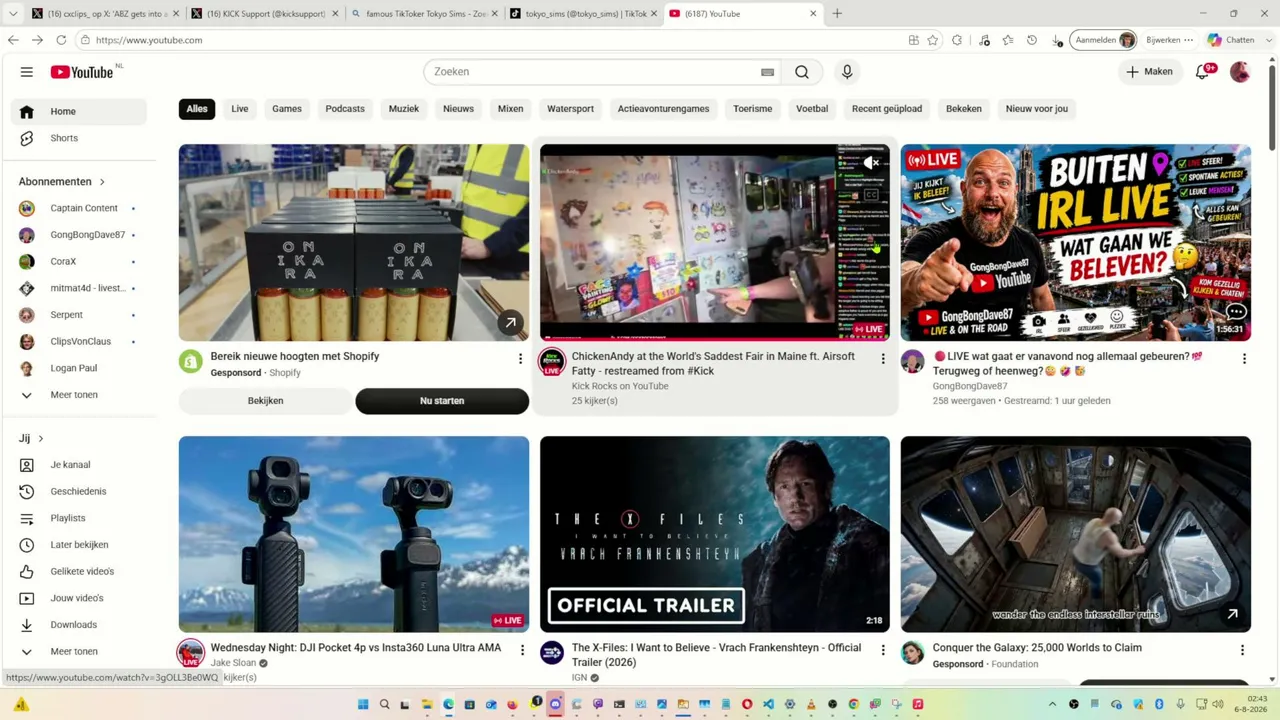
Task: Click Bekijken on the Shopify ad
Action: (x=265, y=401)
